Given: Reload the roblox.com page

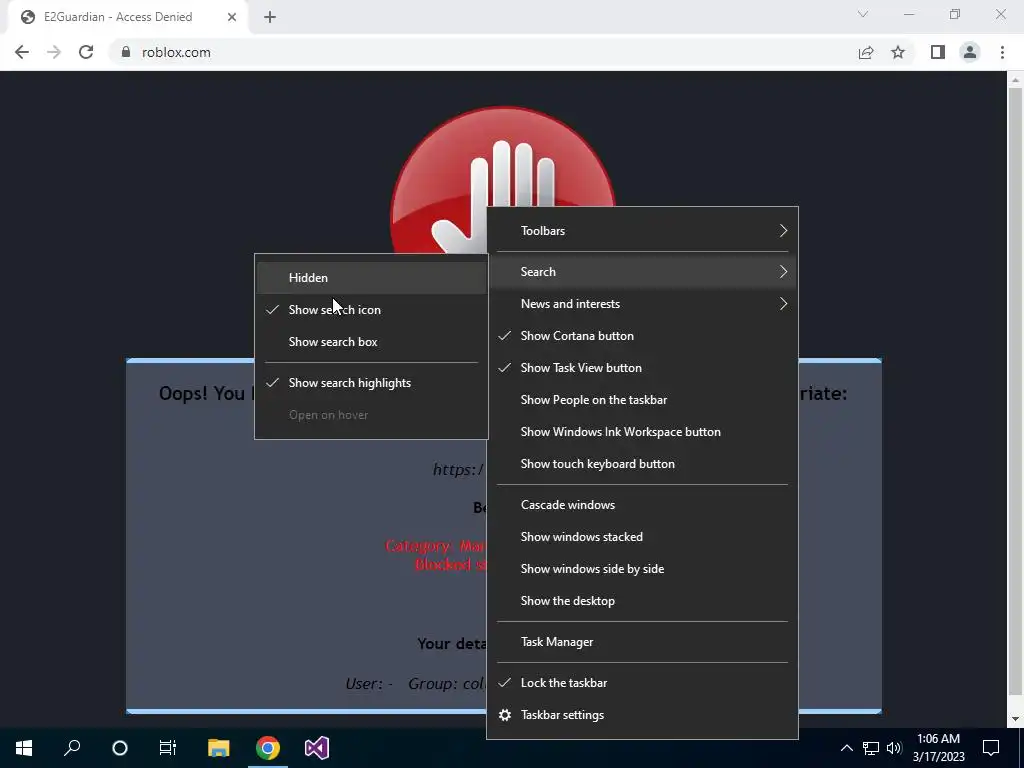Looking at the screenshot, I should point(86,52).
